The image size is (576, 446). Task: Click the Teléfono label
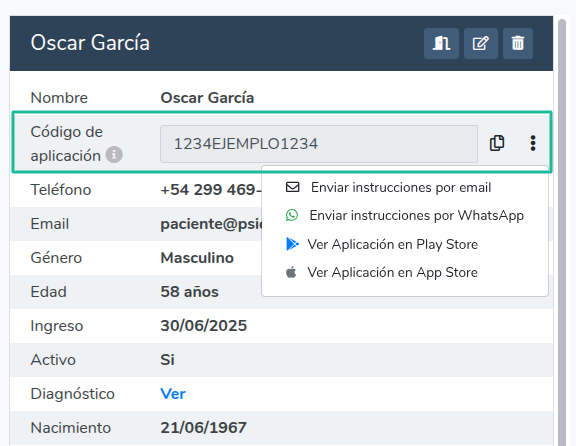point(61,190)
